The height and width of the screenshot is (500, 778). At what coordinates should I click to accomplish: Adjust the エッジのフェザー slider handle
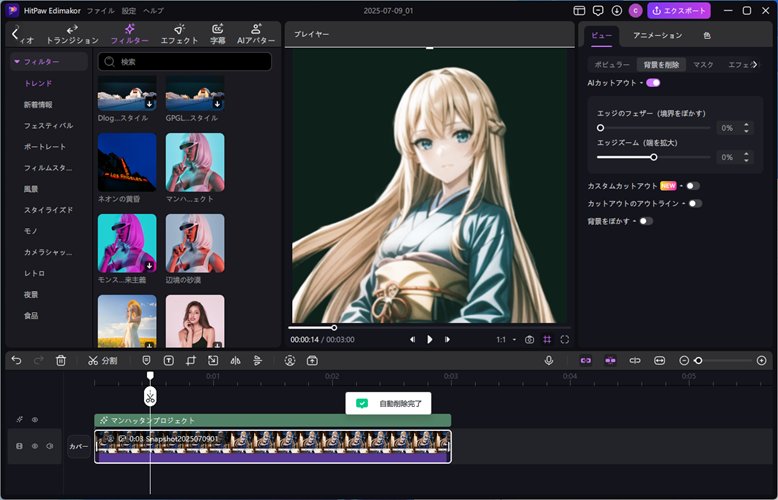pos(600,128)
